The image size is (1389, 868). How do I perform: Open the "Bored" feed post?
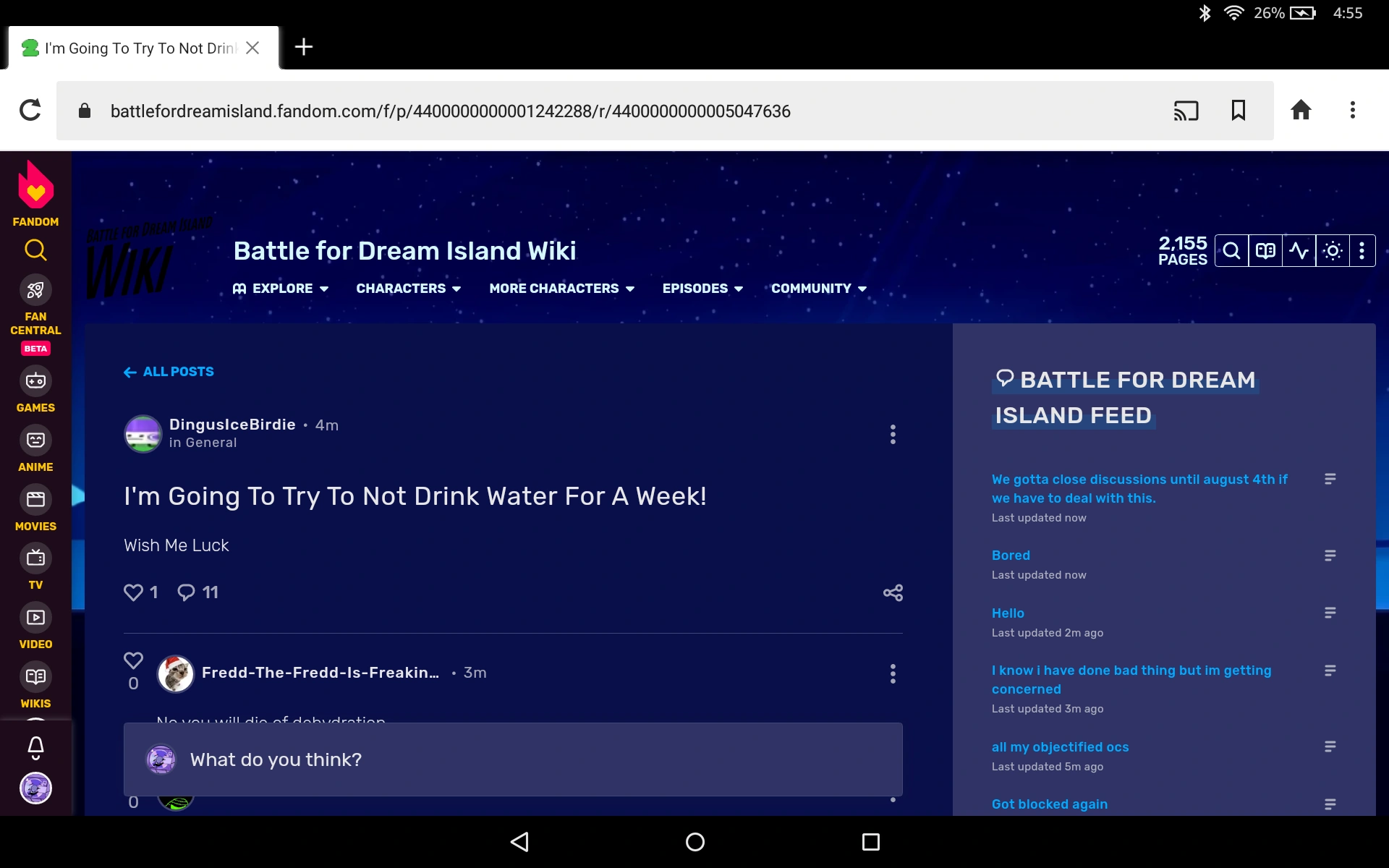pyautogui.click(x=1011, y=556)
